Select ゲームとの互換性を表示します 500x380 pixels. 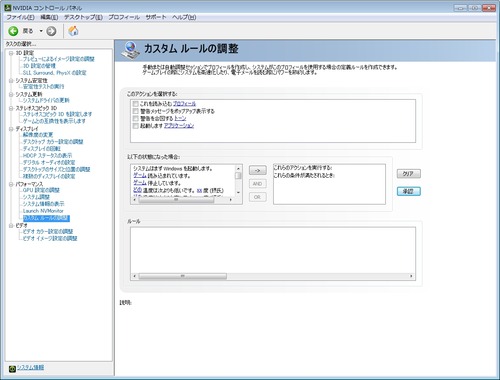pos(54,121)
